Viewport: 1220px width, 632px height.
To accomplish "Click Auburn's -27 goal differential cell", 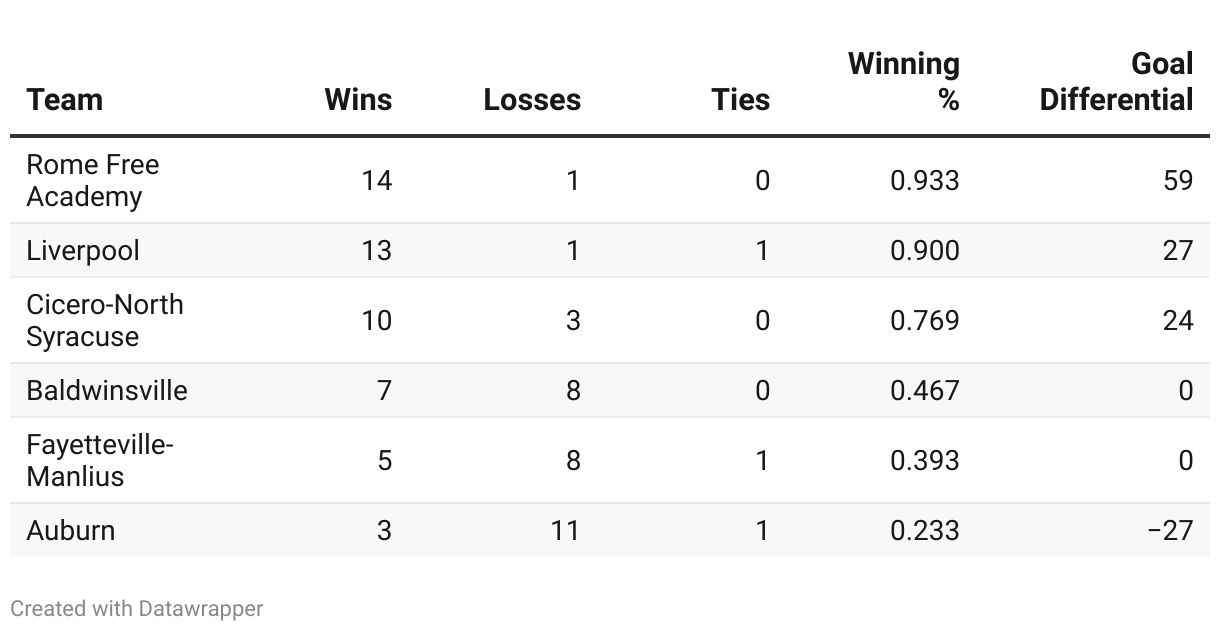I will 1170,530.
